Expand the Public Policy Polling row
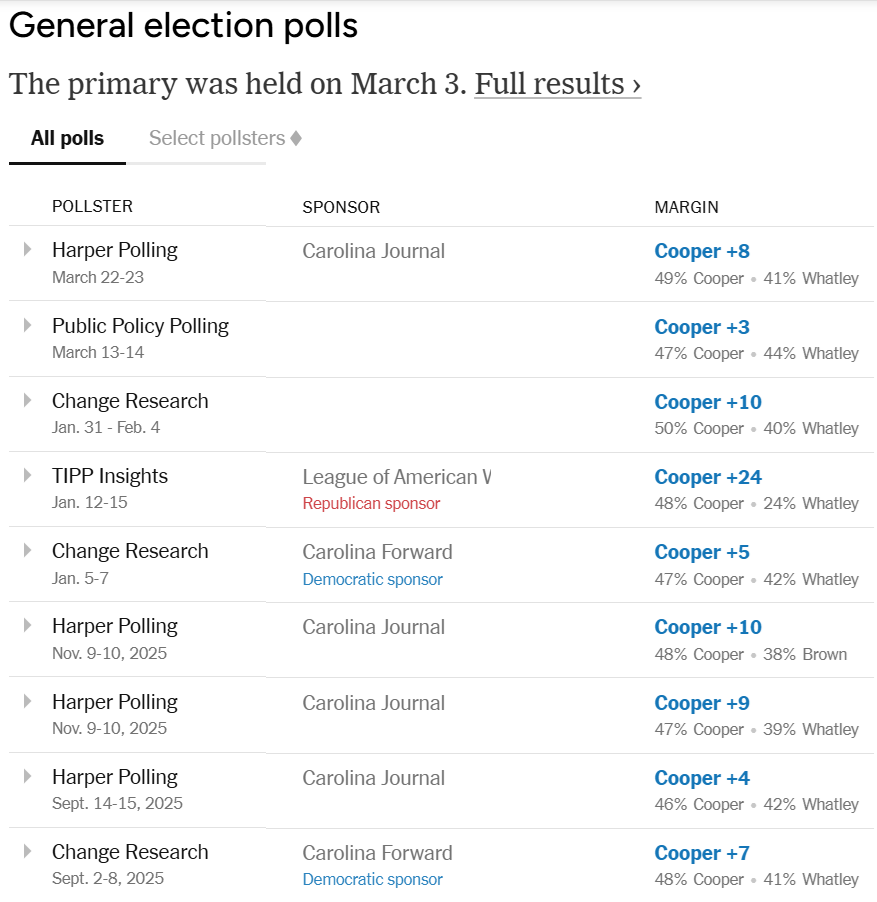Viewport: 877px width, 902px height. (28, 325)
